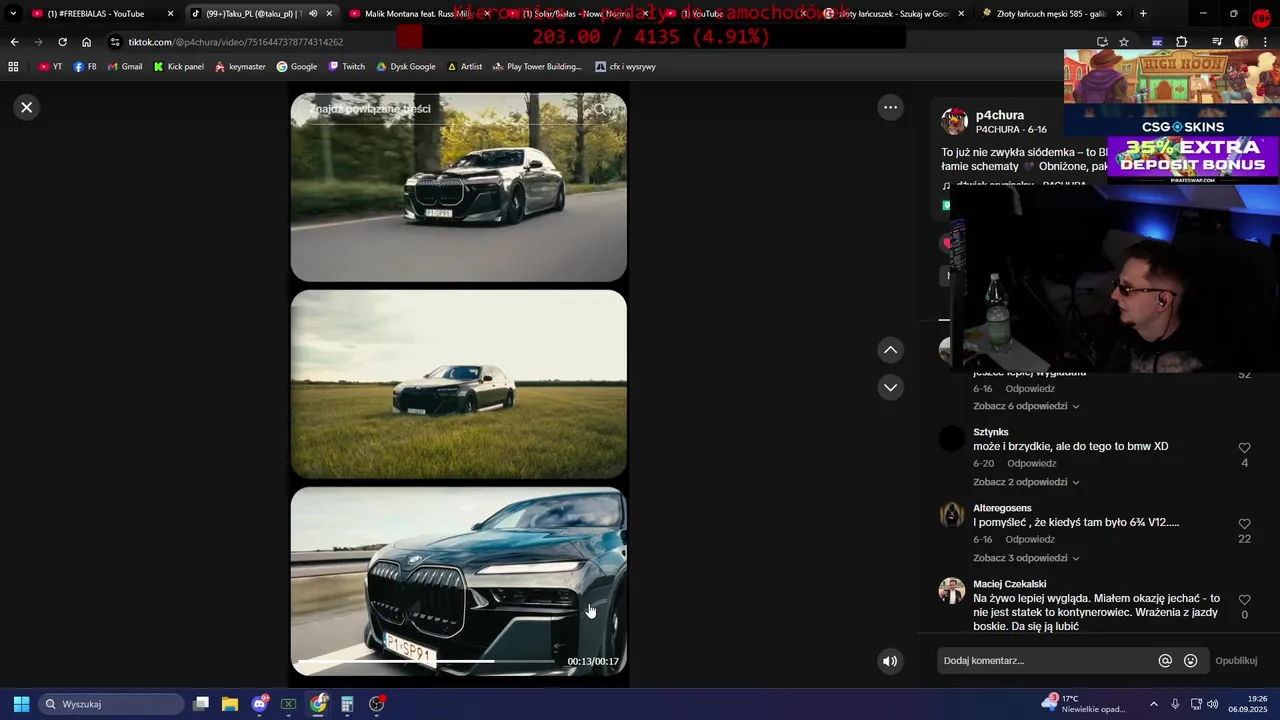Open the tab search dropdown
This screenshot has height=720, width=1280.
[12, 14]
